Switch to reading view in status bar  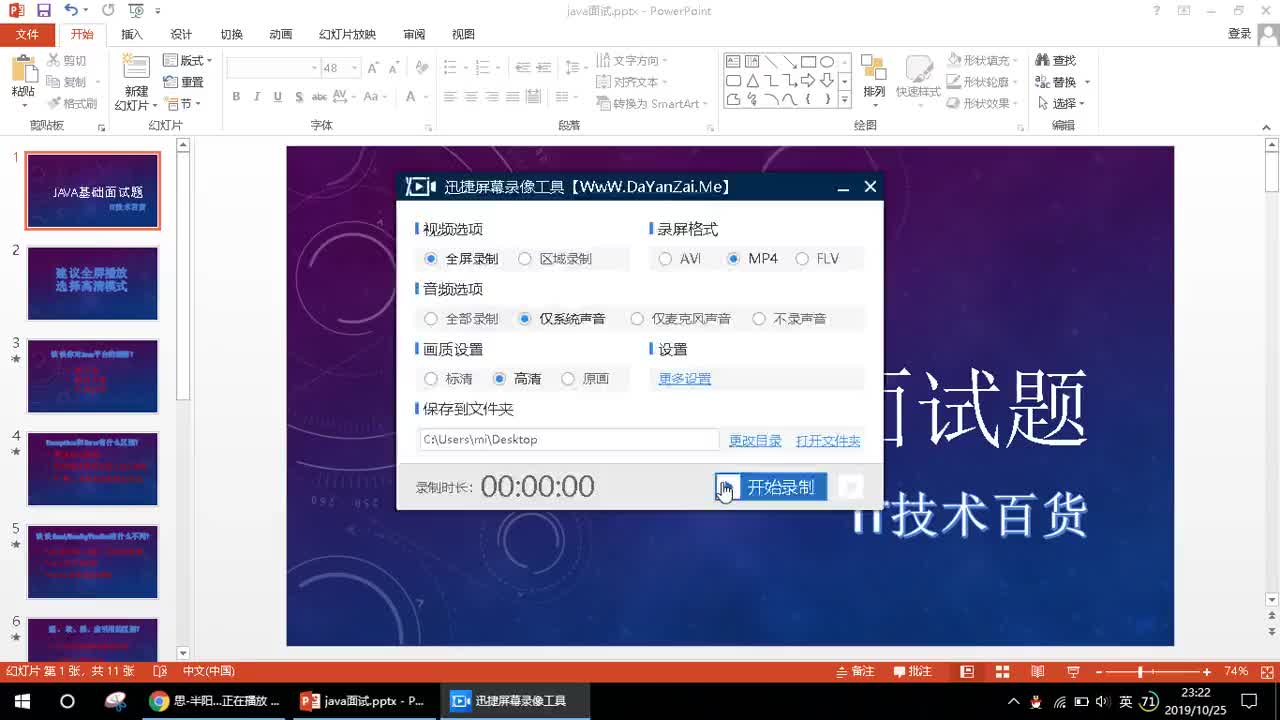(1038, 672)
